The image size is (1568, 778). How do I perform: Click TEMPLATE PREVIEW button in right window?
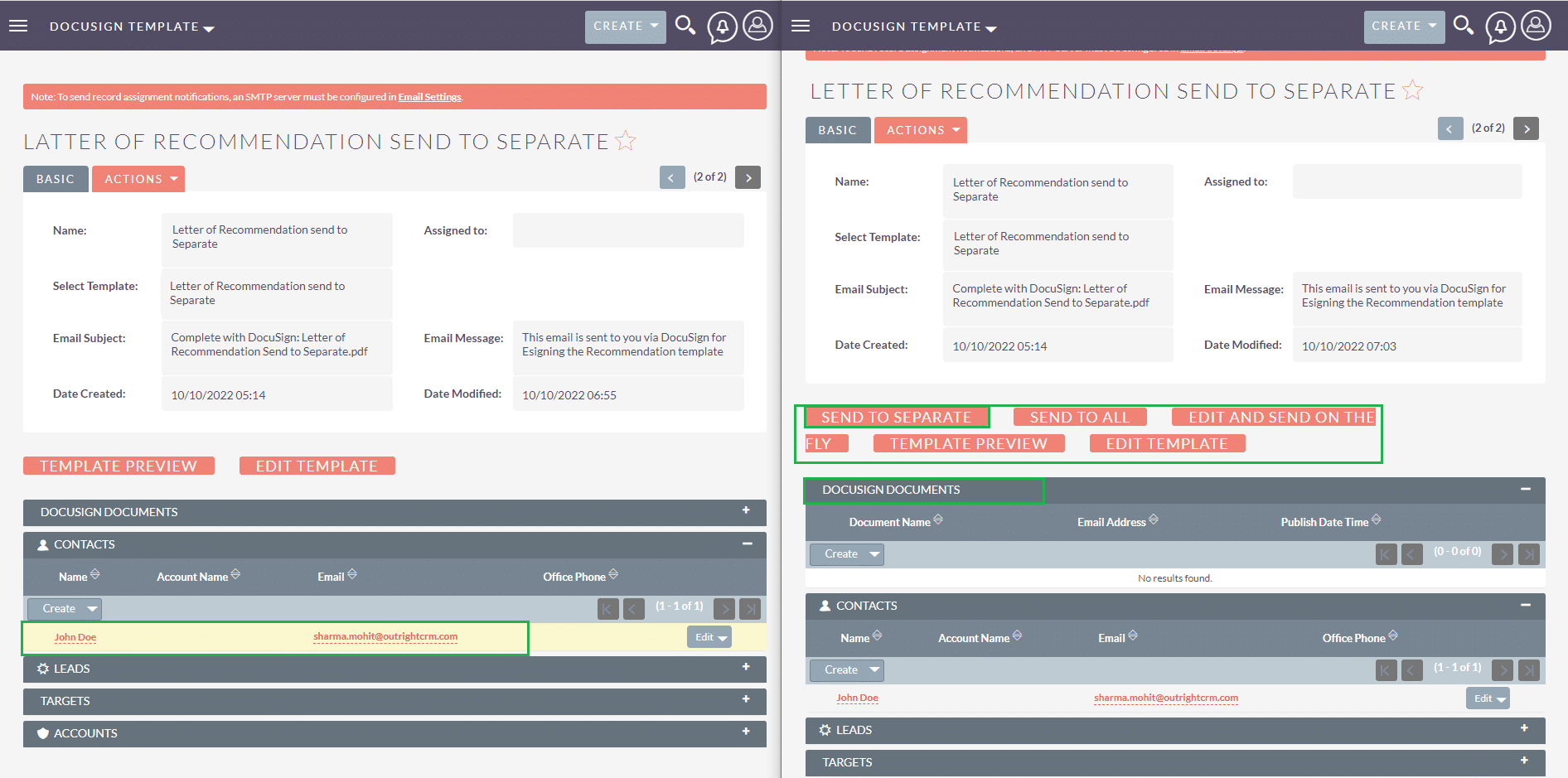point(968,443)
